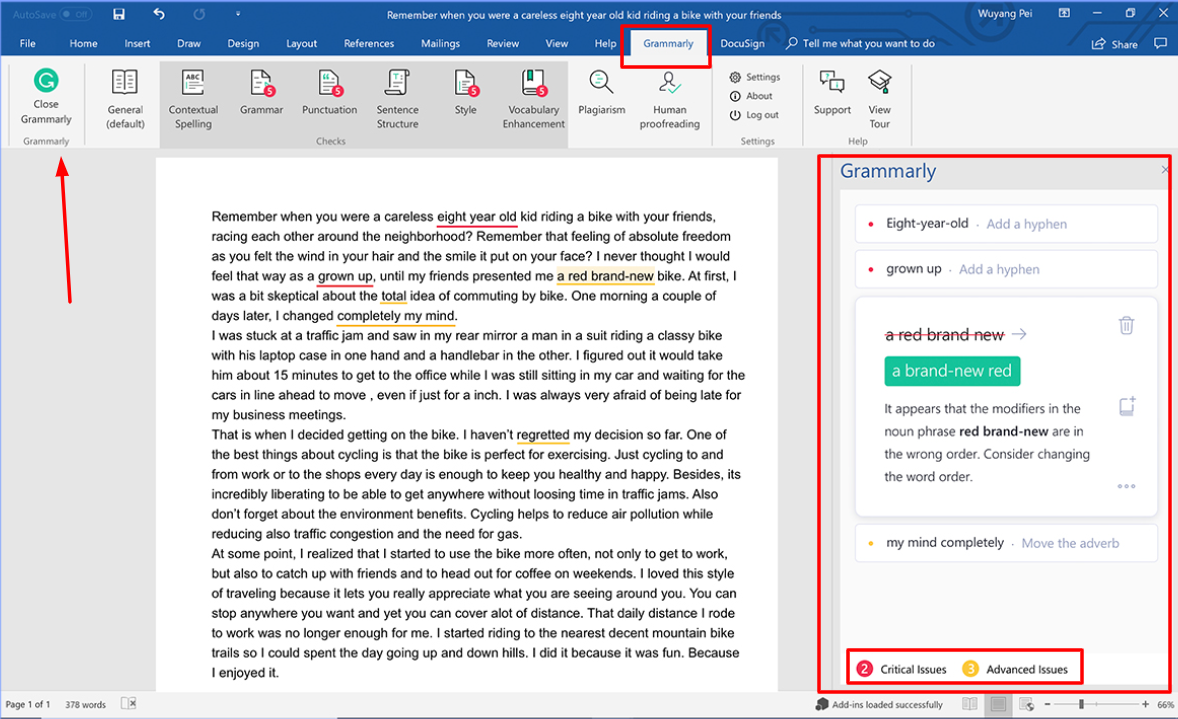Viewport: 1178px width, 719px height.
Task: Dismiss suggestion with the trash icon
Action: [x=1126, y=325]
